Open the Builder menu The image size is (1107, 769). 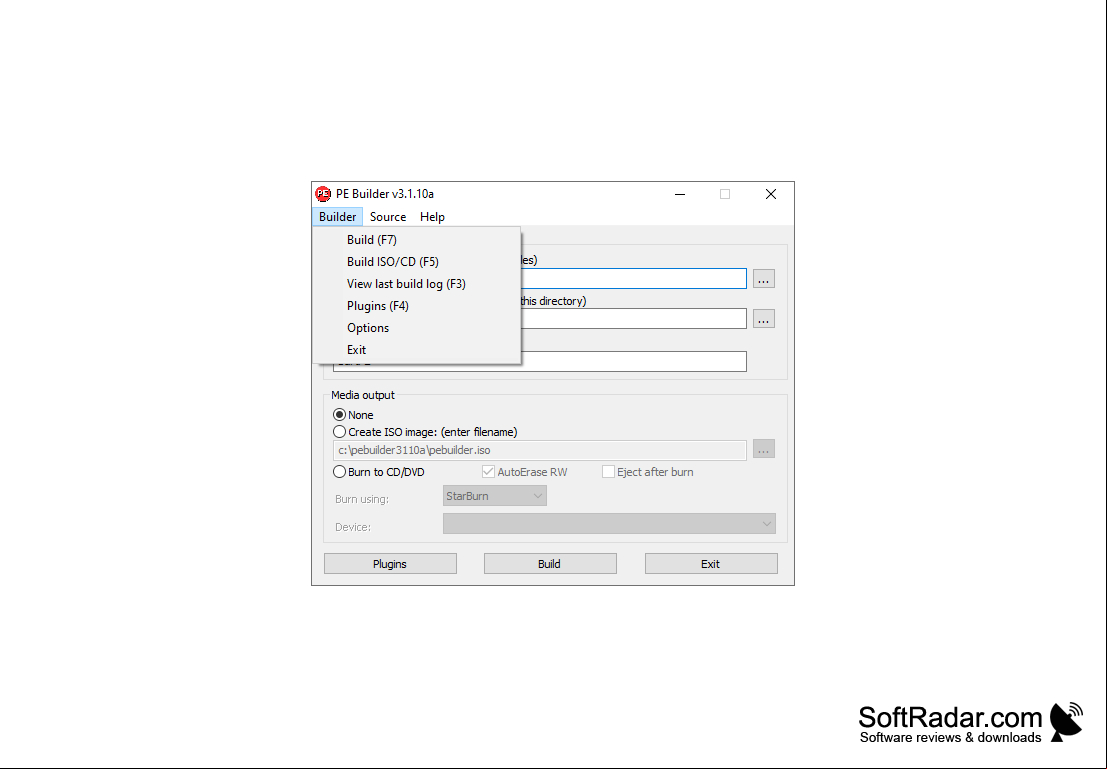pyautogui.click(x=337, y=217)
